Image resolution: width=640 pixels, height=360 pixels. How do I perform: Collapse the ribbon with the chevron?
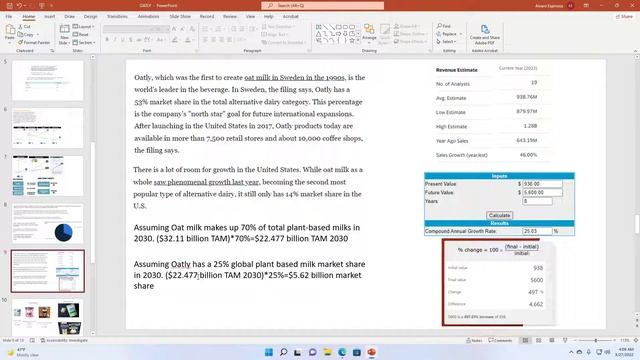pyautogui.click(x=635, y=51)
